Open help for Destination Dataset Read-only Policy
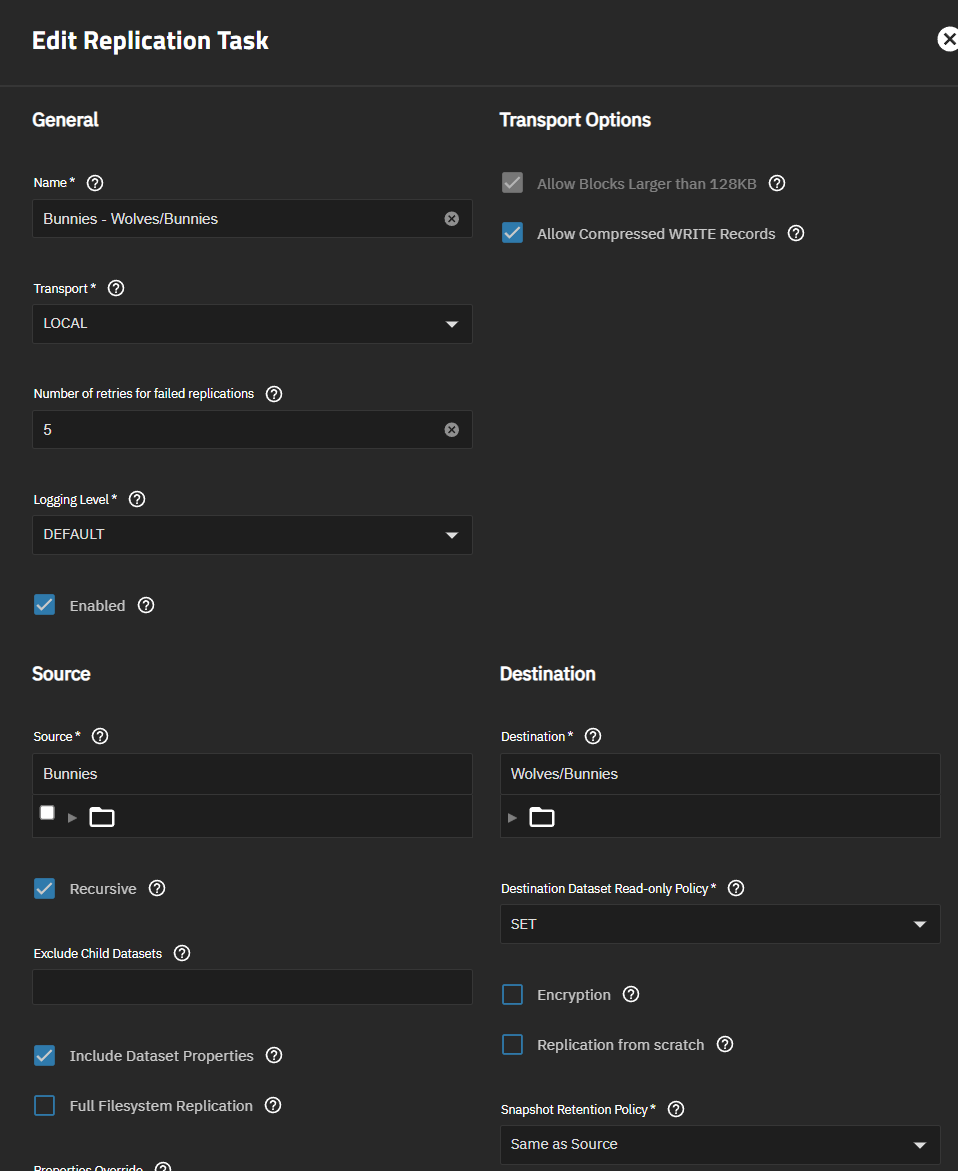958x1171 pixels. point(736,888)
